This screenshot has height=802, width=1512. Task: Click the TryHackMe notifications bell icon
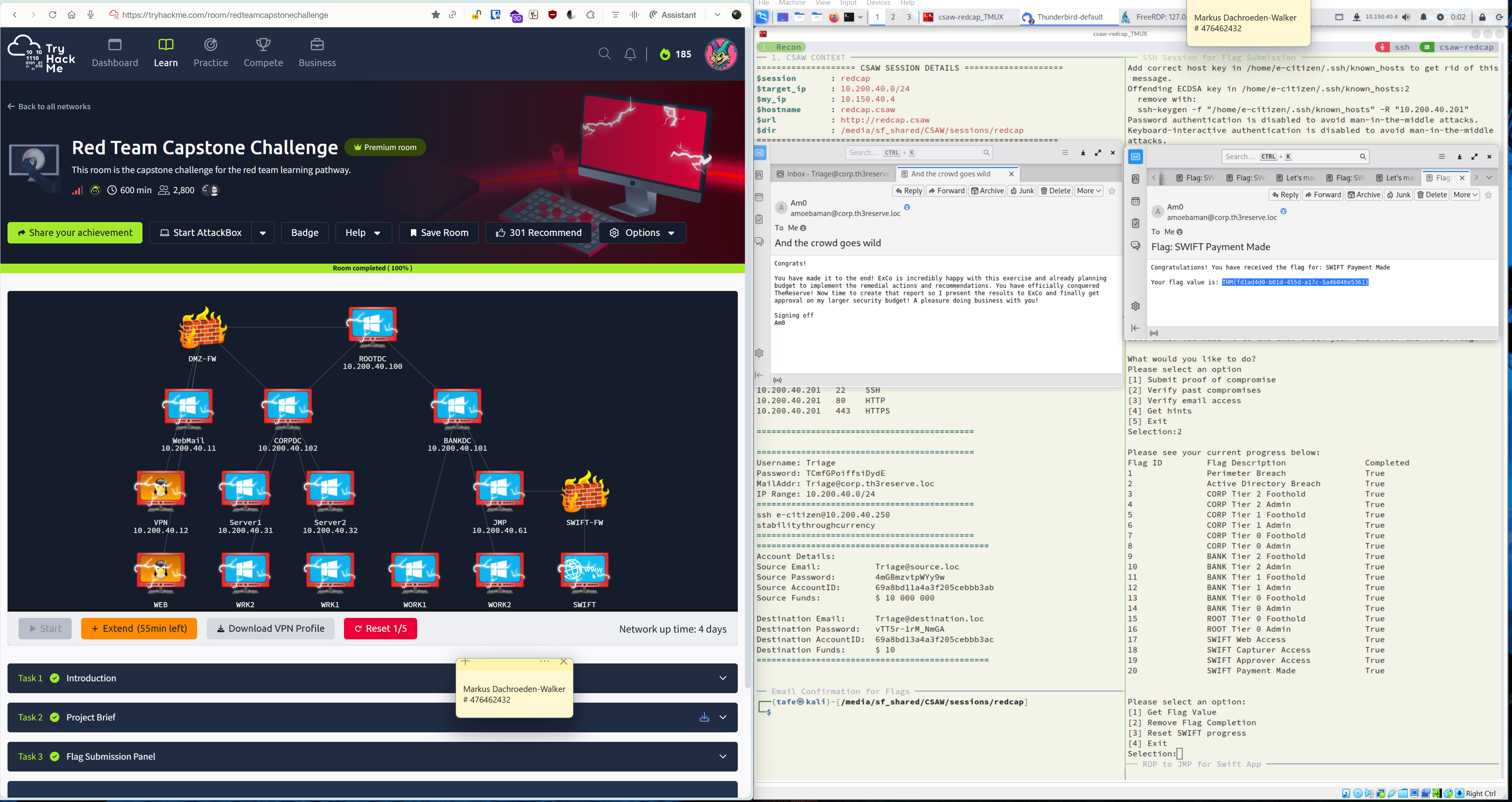[x=630, y=54]
